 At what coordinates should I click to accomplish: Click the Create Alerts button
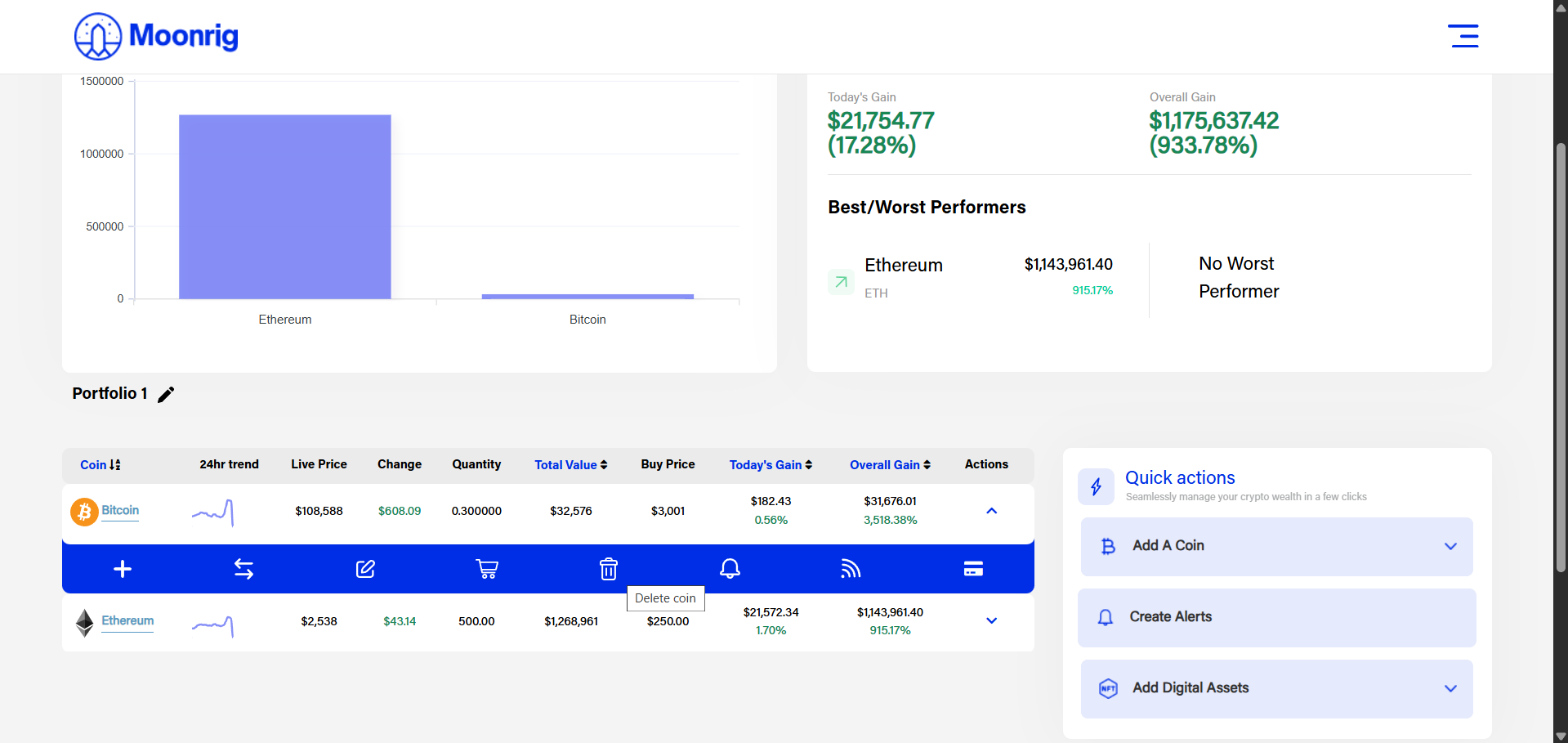point(1276,617)
